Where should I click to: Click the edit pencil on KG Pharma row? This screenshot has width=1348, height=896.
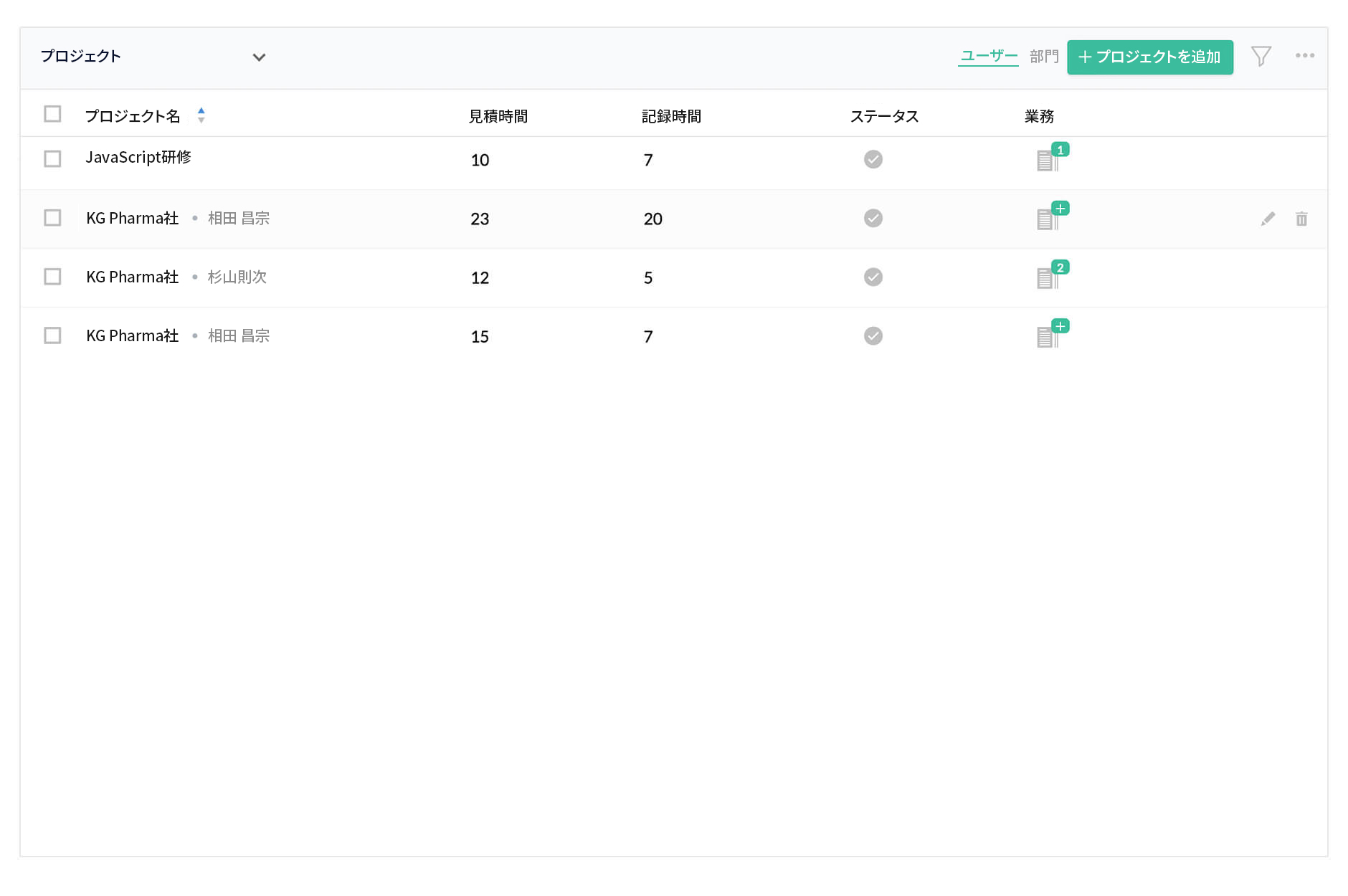(1268, 219)
